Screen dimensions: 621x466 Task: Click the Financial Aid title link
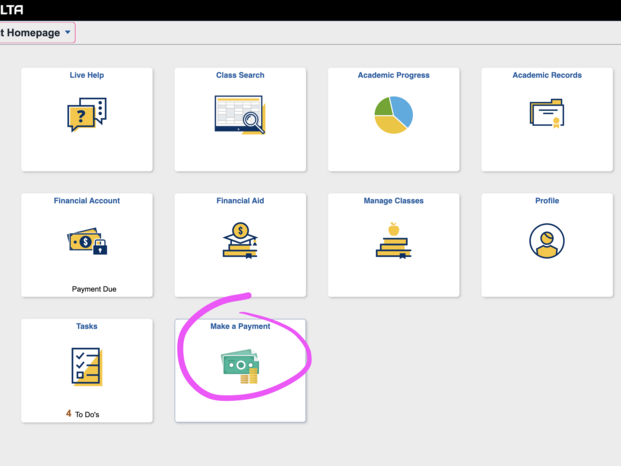240,201
